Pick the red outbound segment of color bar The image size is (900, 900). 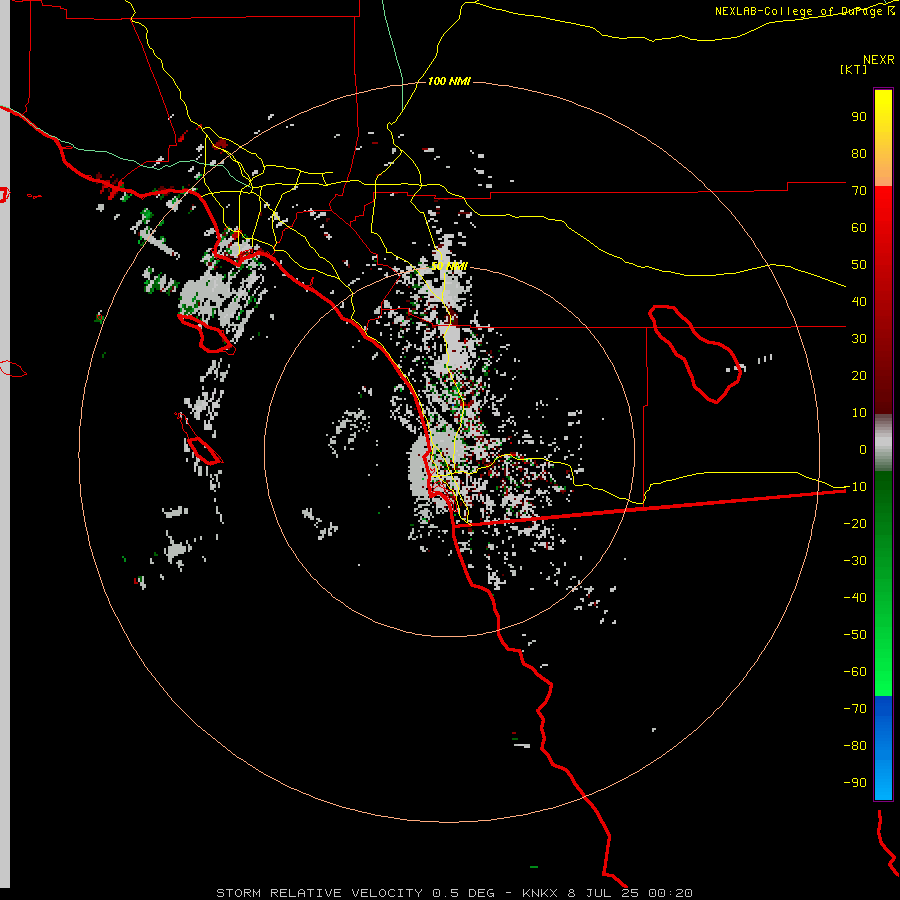883,300
